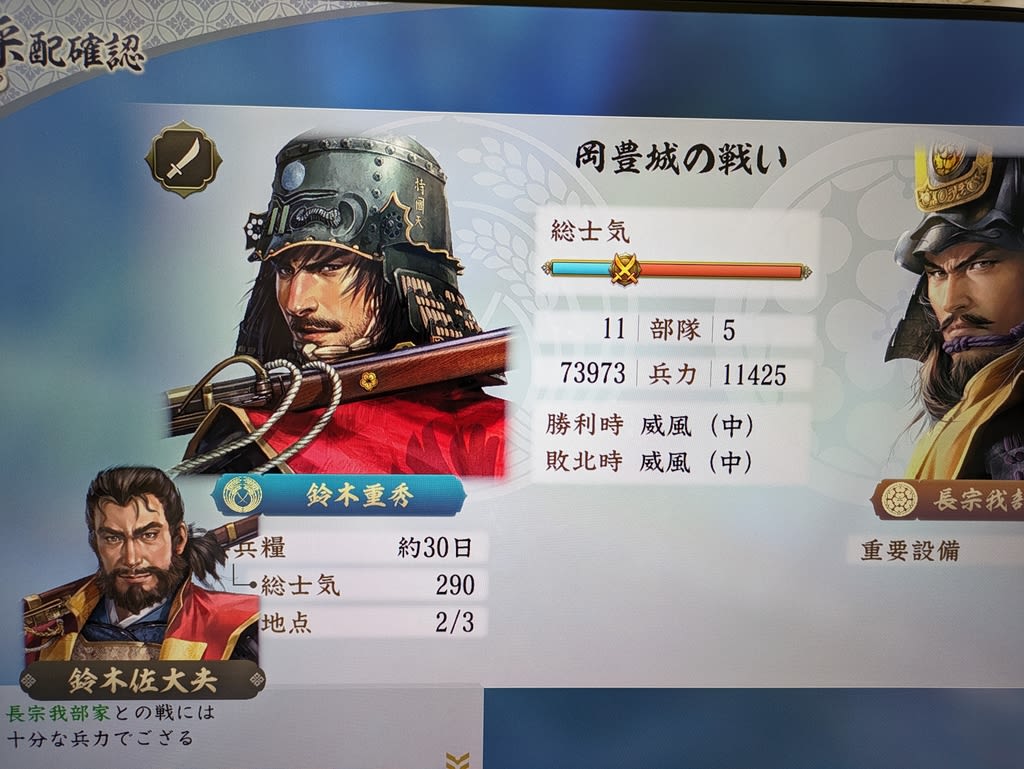Screen dimensions: 1024x769
Task: Click the crossed-swords morale marker
Action: (x=625, y=269)
